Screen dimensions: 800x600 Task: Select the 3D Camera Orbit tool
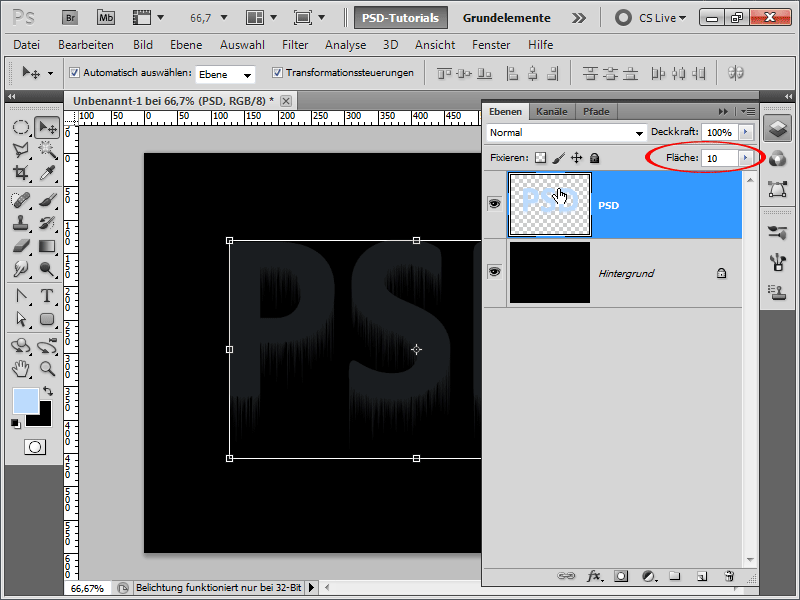coord(47,346)
